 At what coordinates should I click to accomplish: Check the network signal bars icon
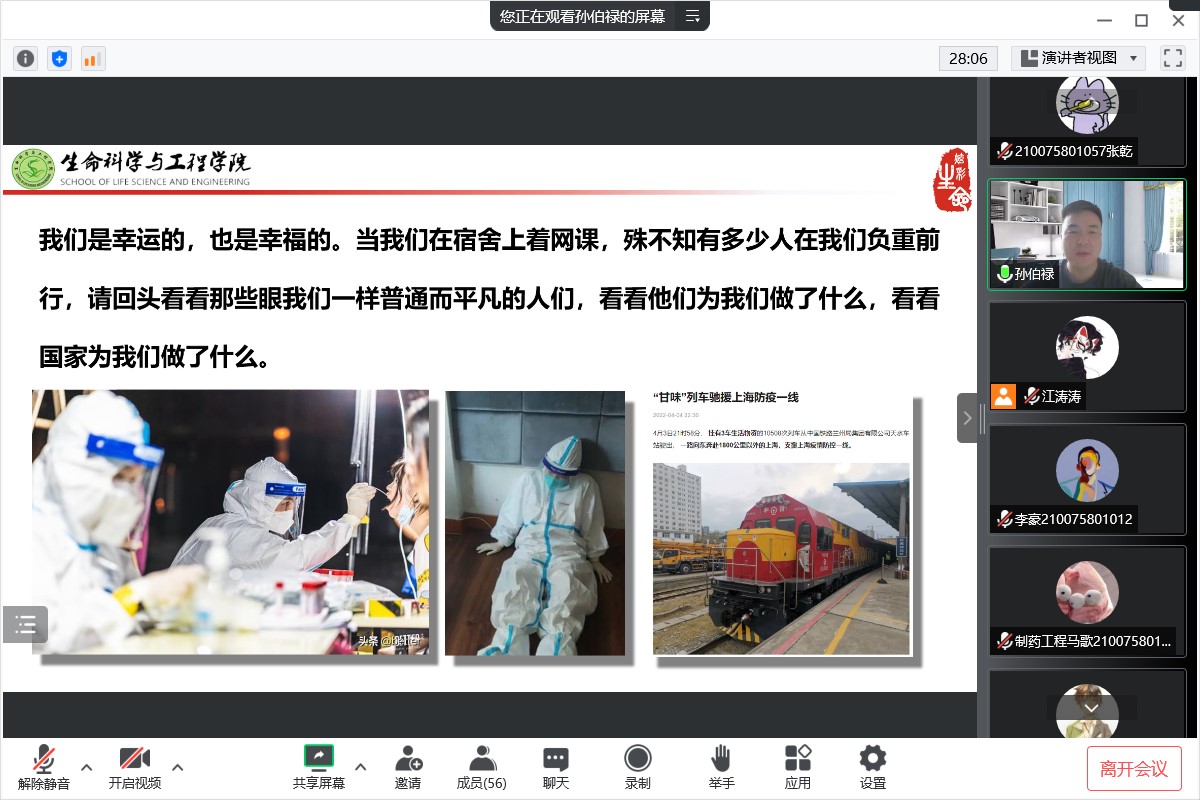[93, 58]
